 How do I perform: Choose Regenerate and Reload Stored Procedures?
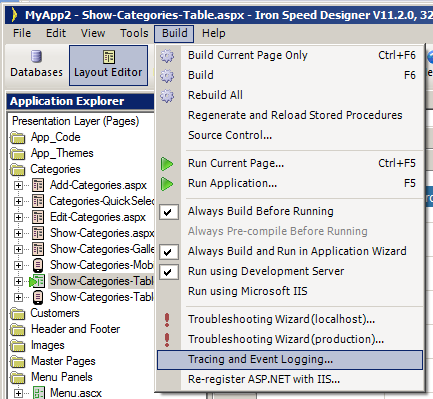pyautogui.click(x=290, y=115)
